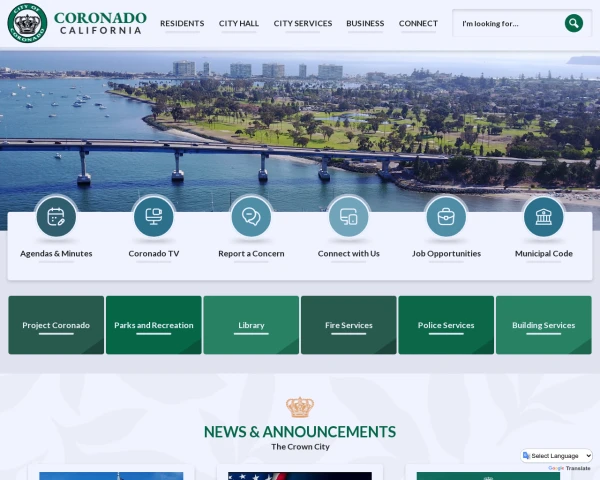Click "The Crown City" subtitle text
600x480 pixels.
[300, 447]
